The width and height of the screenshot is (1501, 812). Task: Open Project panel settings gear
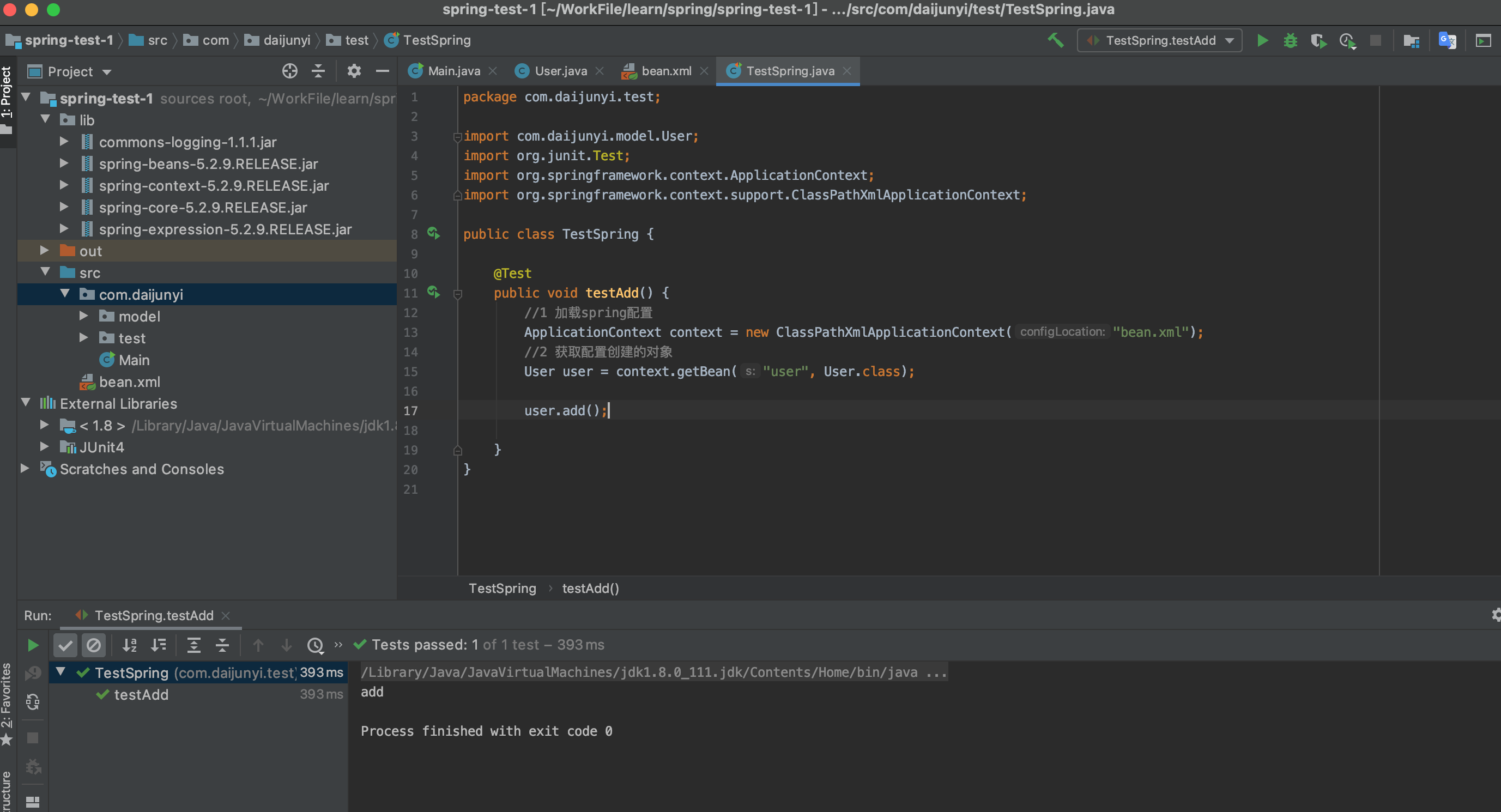[354, 71]
